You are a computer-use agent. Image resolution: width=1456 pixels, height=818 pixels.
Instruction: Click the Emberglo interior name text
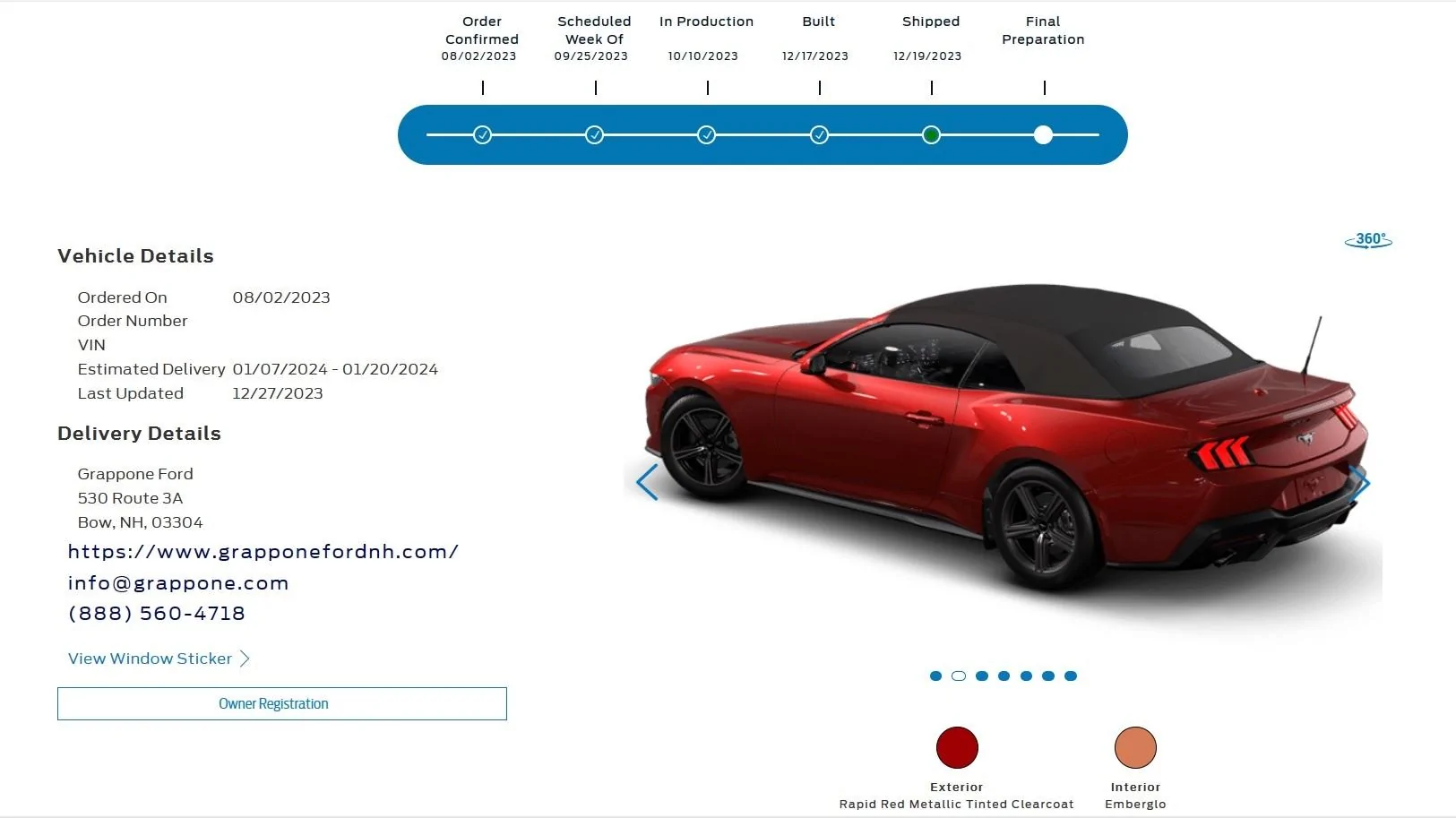pyautogui.click(x=1135, y=805)
